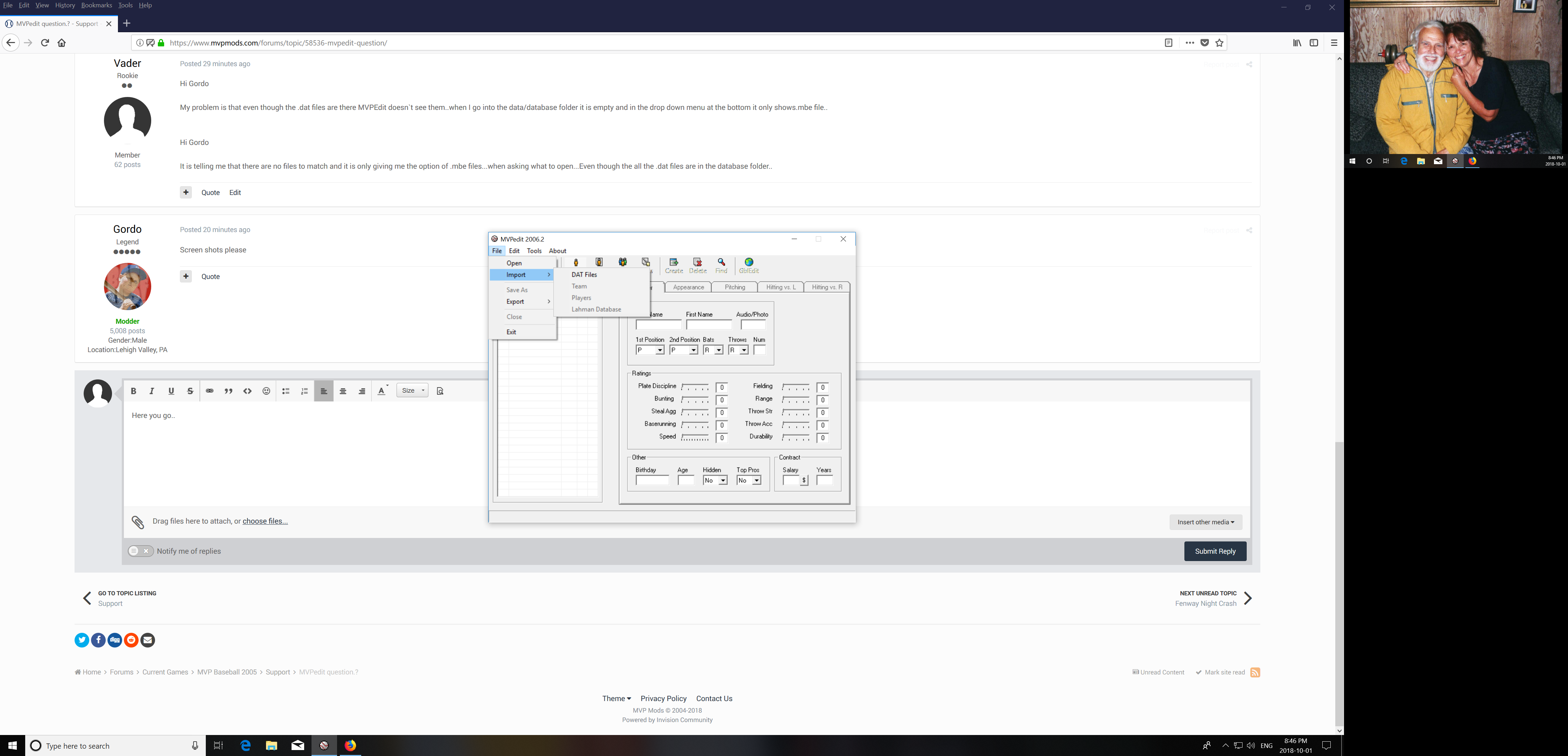Image resolution: width=1568 pixels, height=756 pixels.
Task: Open the Size dropdown in editor toolbar
Action: pos(412,391)
